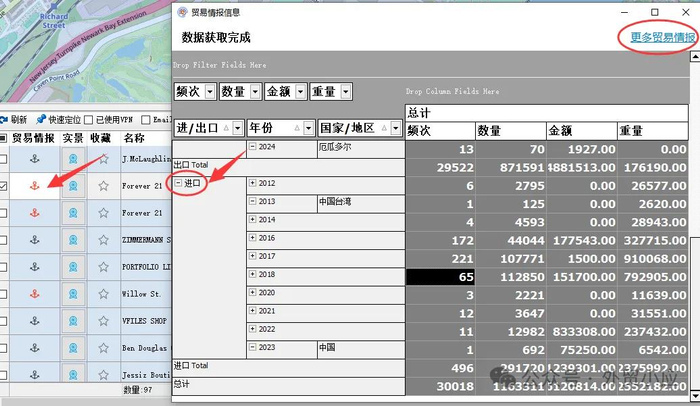
Task: Open street view icon in checked Forever 21 row
Action: [x=73, y=186]
